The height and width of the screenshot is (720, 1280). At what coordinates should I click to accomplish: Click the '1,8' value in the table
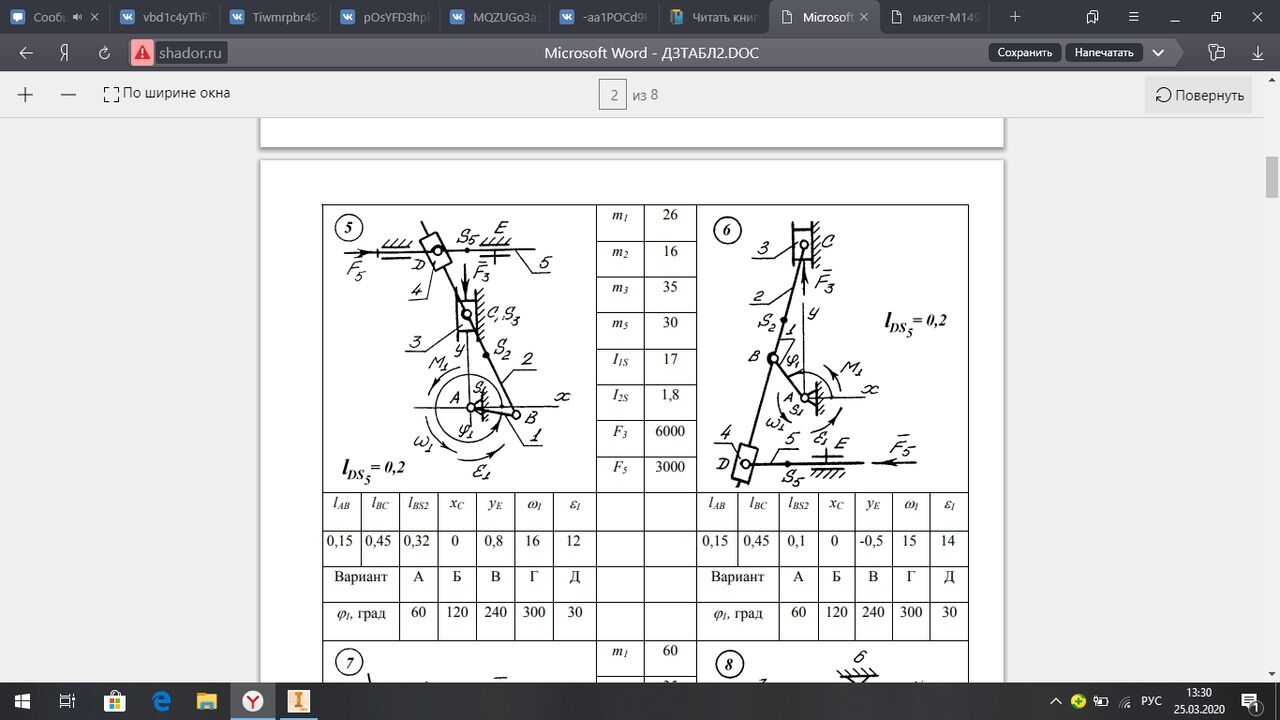670,395
